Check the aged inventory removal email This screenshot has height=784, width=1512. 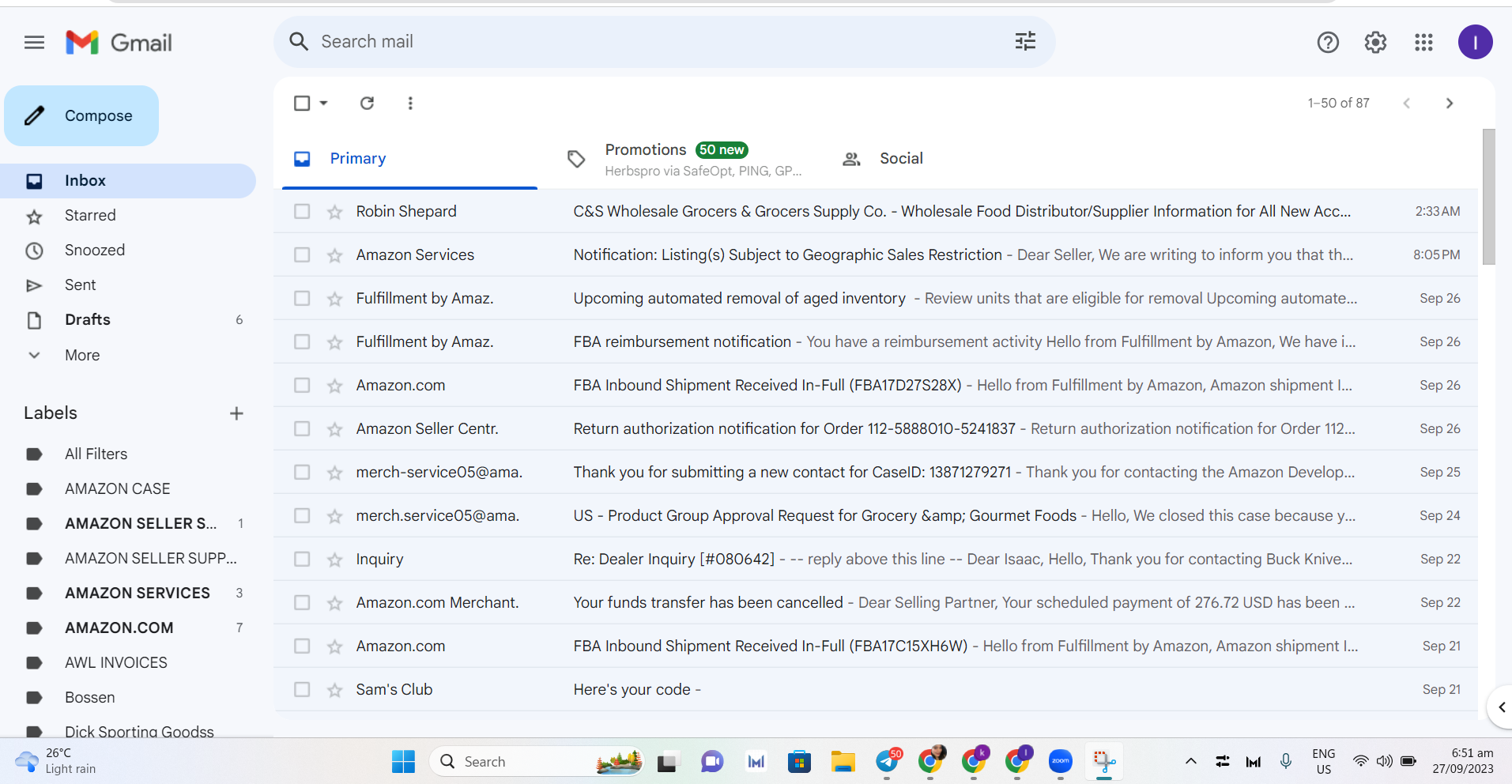tap(302, 299)
